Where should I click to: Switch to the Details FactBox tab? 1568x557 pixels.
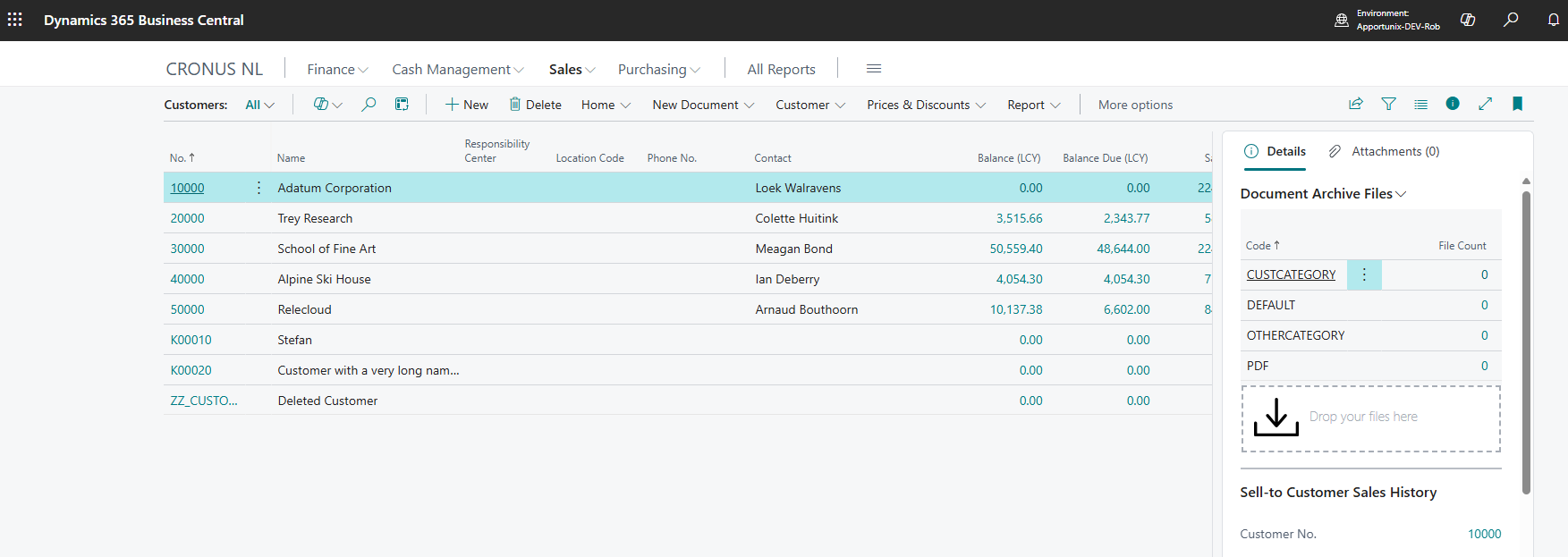[1276, 151]
